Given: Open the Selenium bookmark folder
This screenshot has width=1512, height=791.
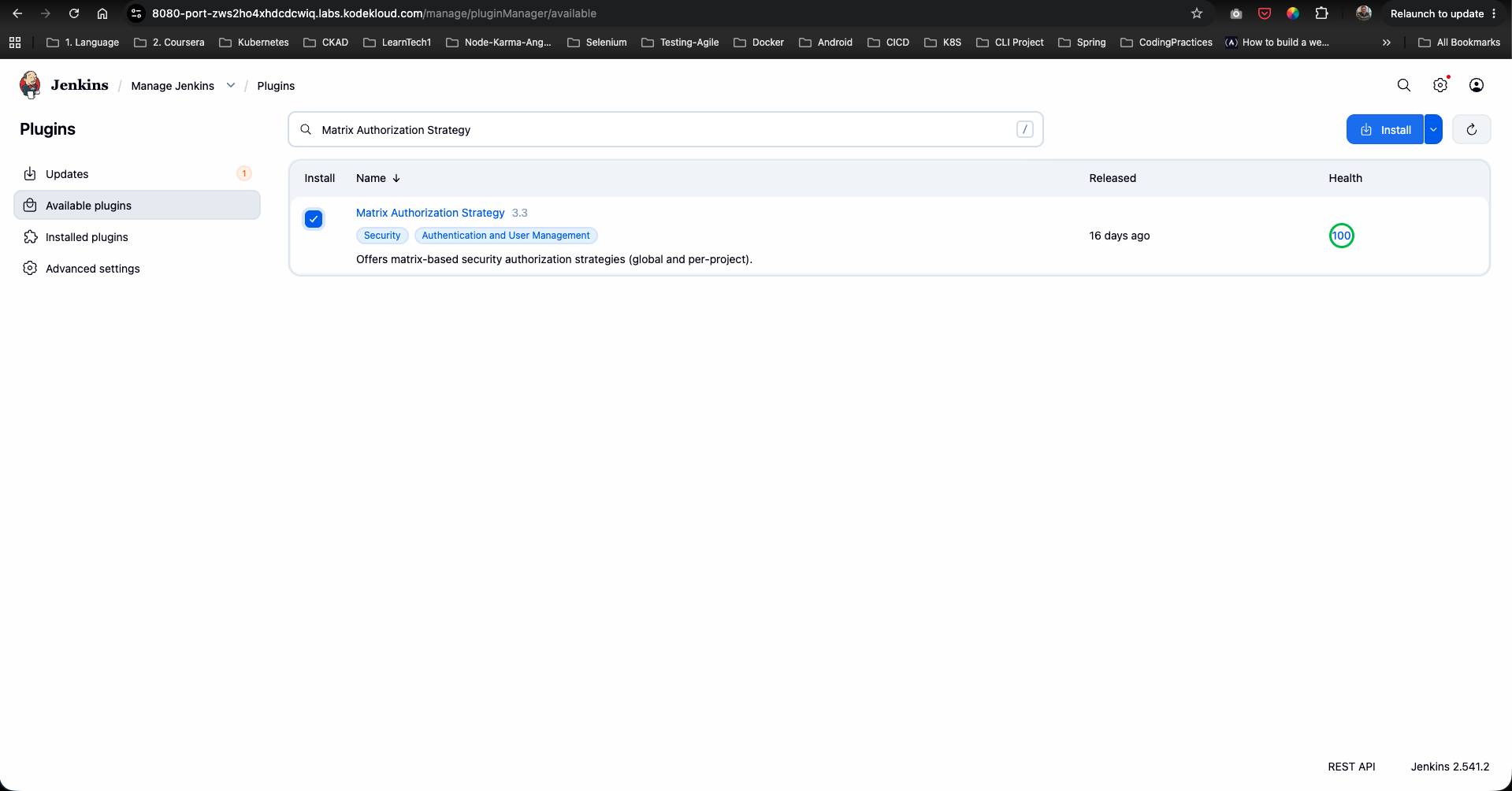Looking at the screenshot, I should [597, 43].
